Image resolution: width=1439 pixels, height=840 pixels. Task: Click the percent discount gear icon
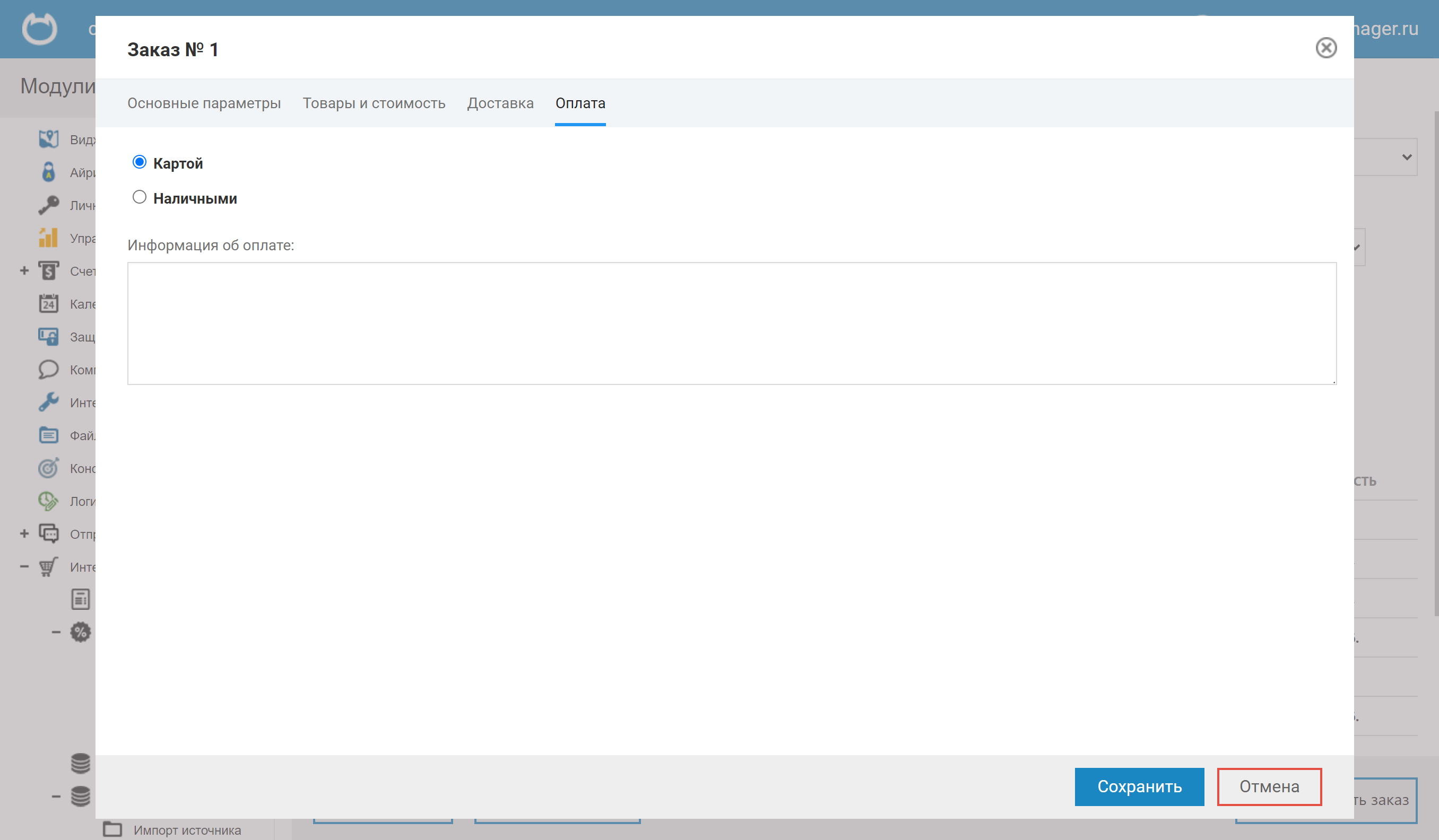(81, 632)
